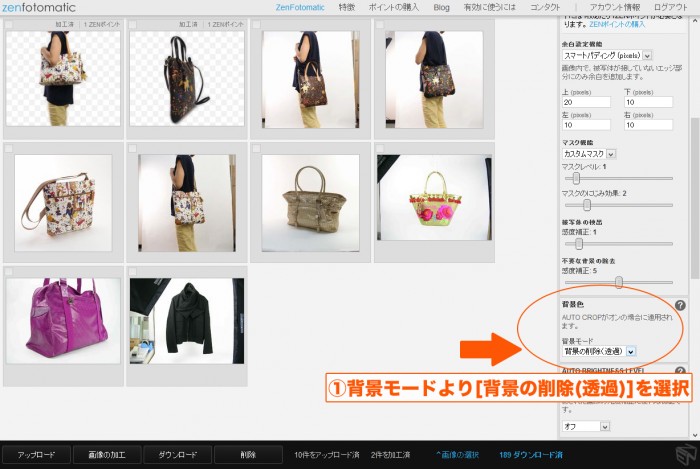Click the アップロード button
This screenshot has height=469, width=700.
pyautogui.click(x=43, y=455)
